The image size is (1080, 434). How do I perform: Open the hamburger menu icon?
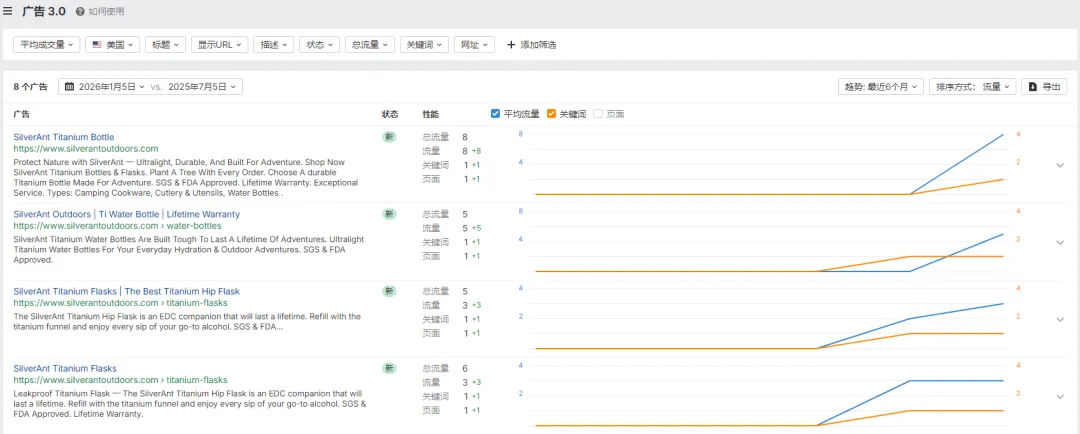click(8, 11)
